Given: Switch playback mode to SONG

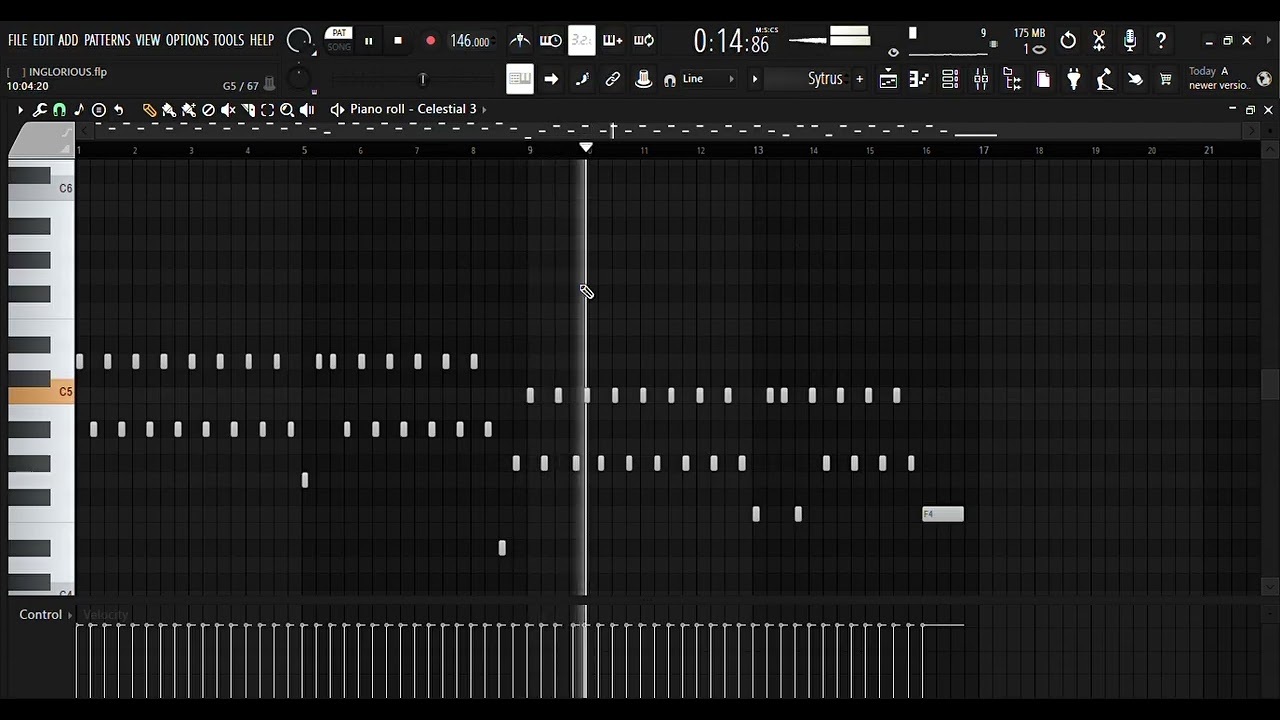Looking at the screenshot, I should [x=339, y=48].
